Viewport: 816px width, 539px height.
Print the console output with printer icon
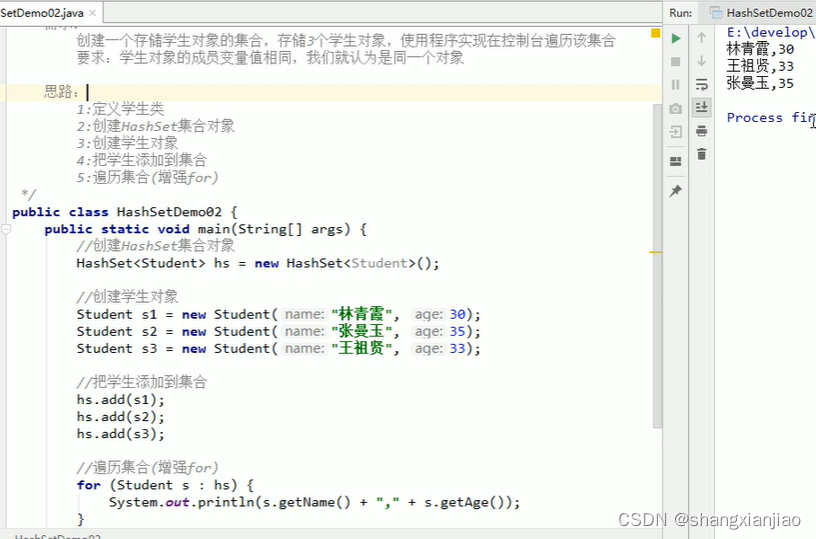[702, 131]
